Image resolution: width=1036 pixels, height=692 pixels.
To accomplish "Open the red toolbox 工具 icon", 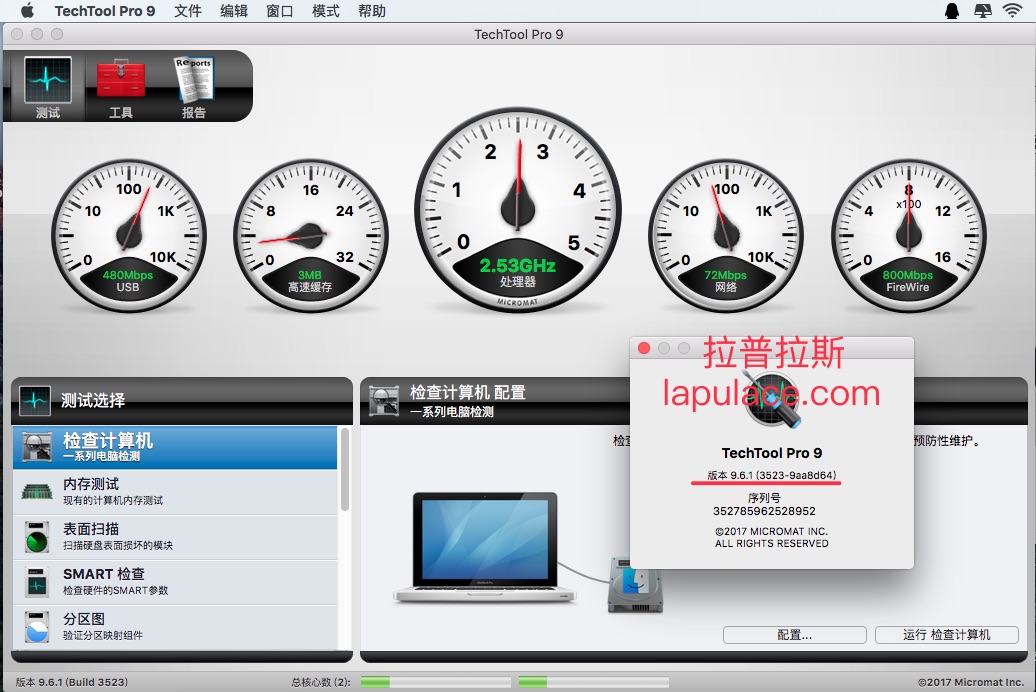I will [x=120, y=79].
